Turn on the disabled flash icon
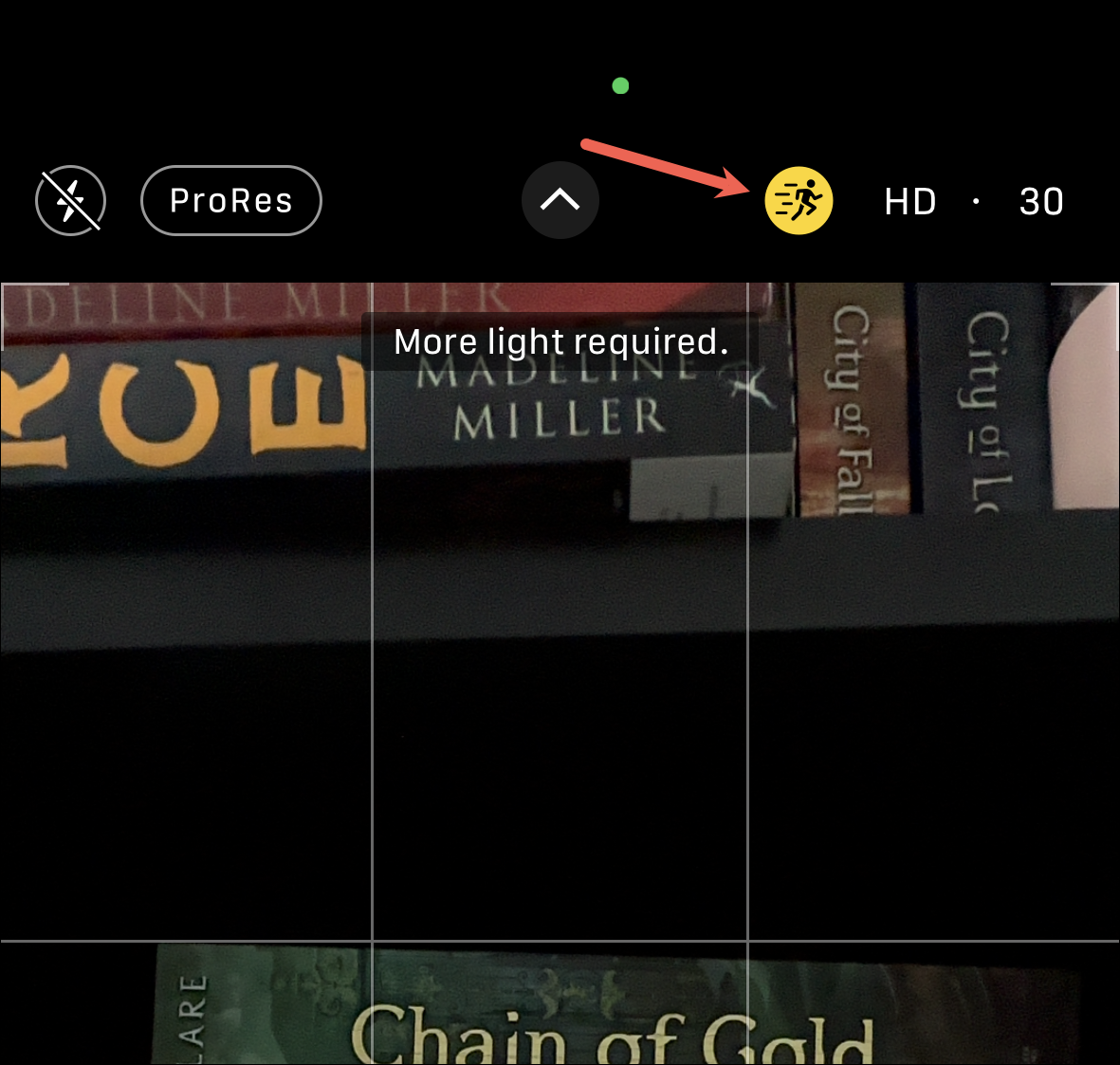This screenshot has height=1065, width=1120. click(71, 201)
